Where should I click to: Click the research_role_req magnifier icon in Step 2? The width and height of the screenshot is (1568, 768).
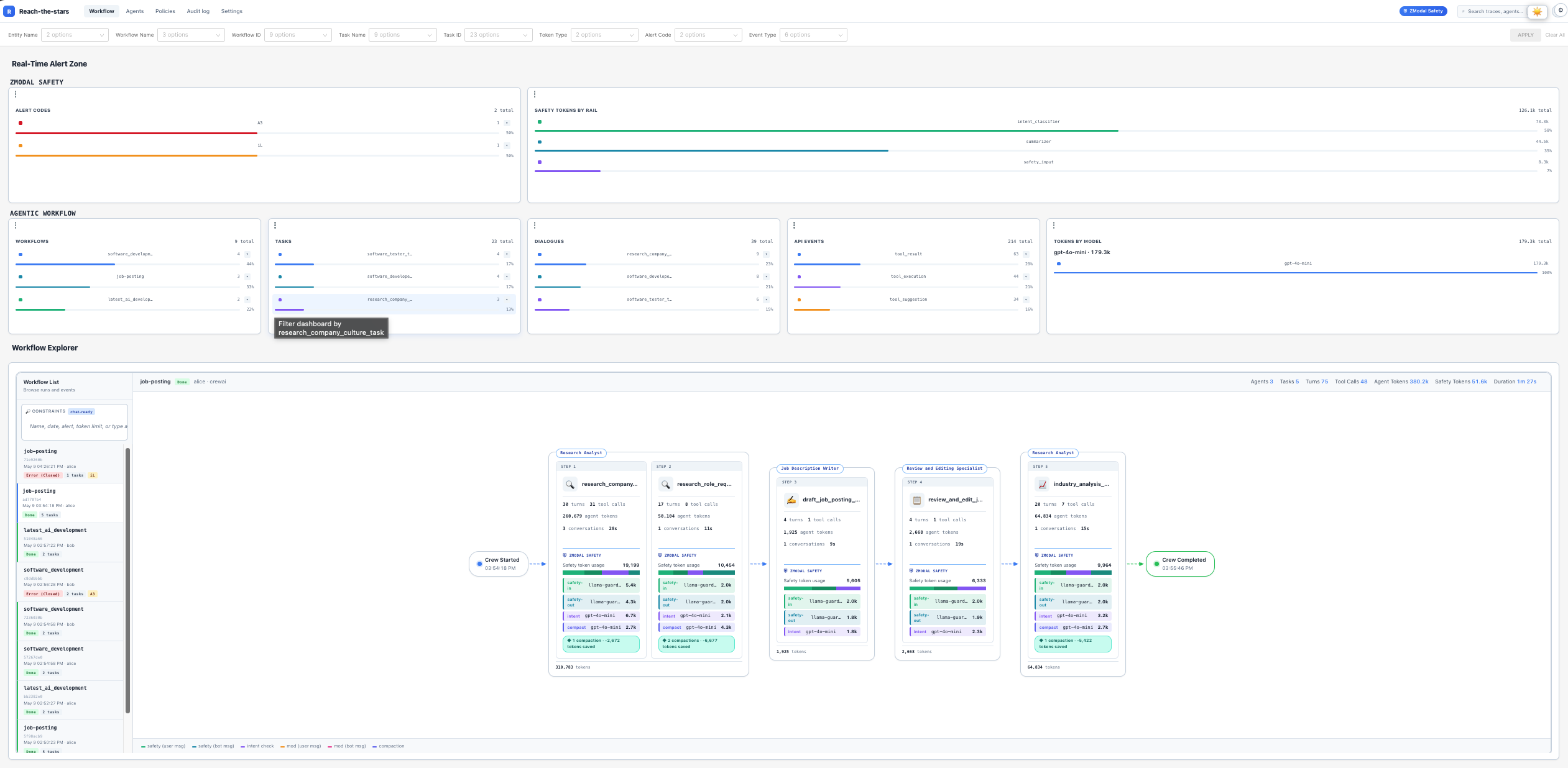pos(665,484)
